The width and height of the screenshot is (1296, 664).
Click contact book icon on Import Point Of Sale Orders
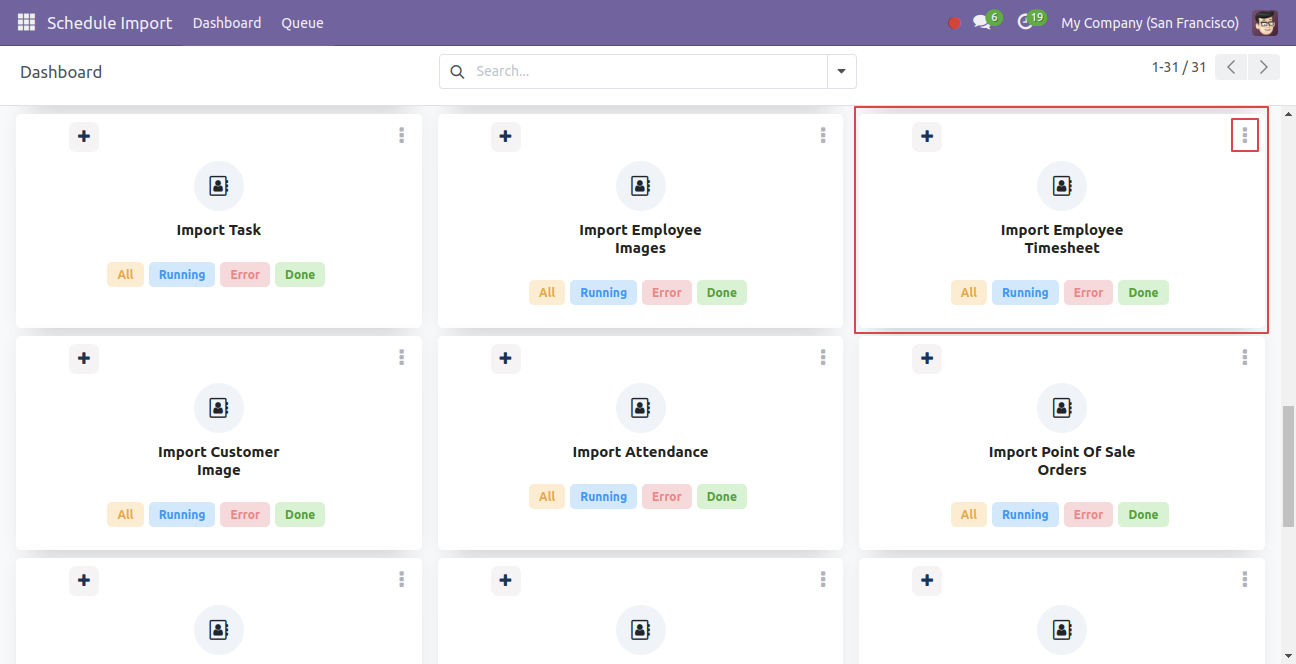[1062, 408]
